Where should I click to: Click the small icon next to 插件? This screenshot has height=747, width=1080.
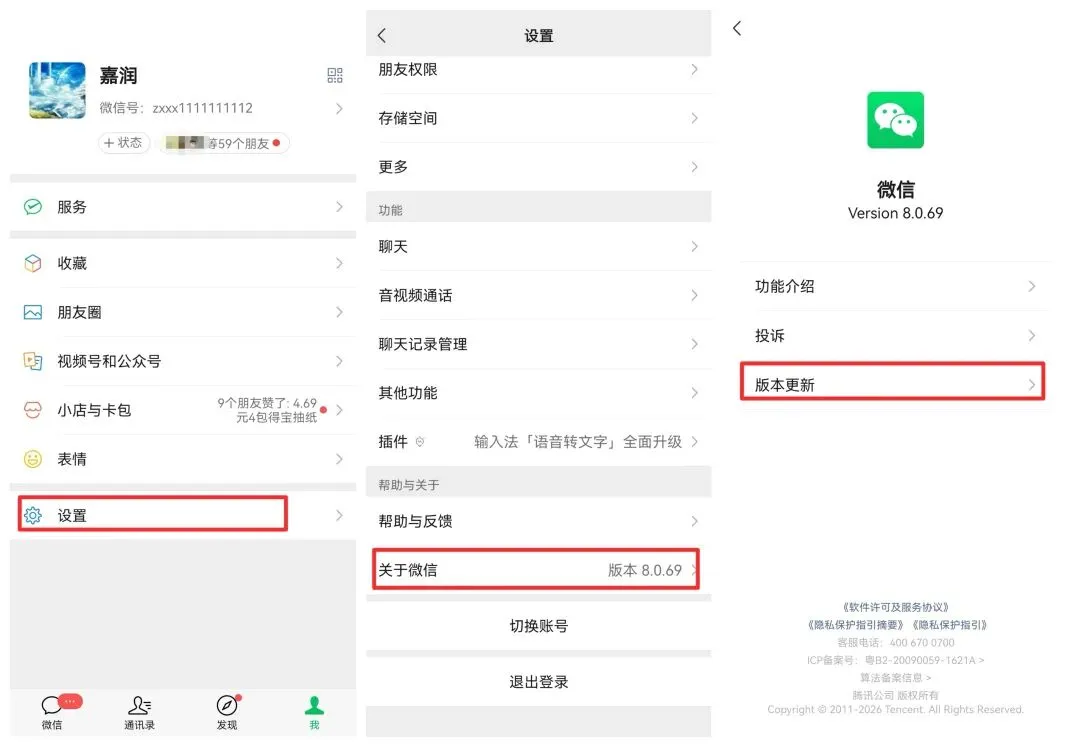point(419,442)
